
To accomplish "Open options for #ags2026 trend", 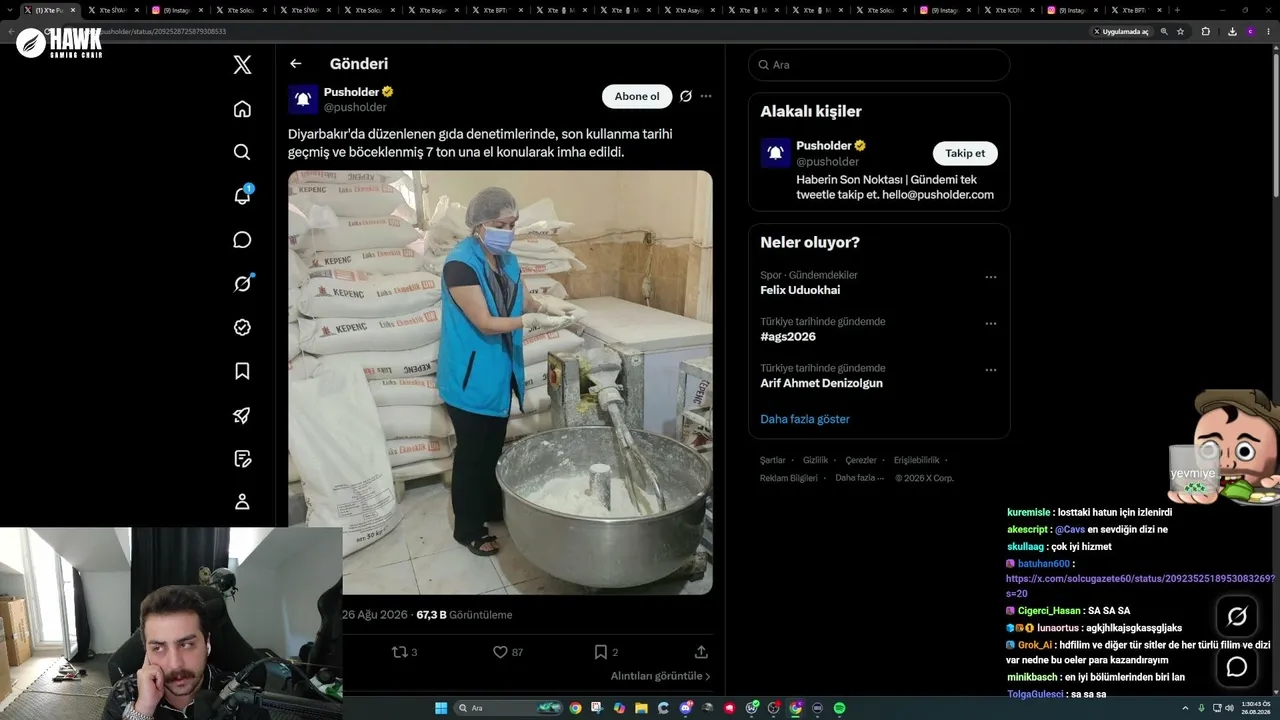I will pyautogui.click(x=991, y=324).
